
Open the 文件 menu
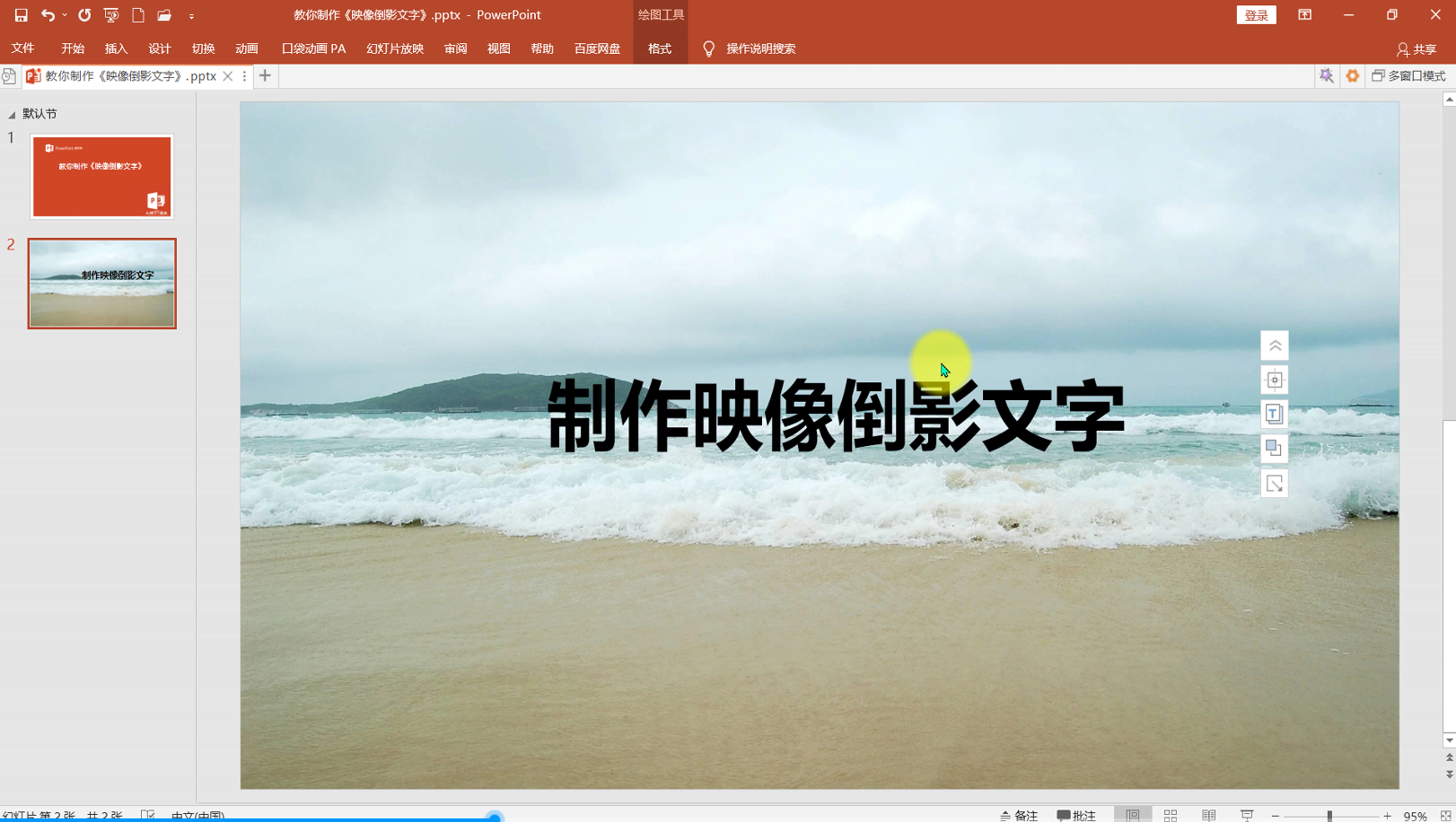pyautogui.click(x=23, y=48)
